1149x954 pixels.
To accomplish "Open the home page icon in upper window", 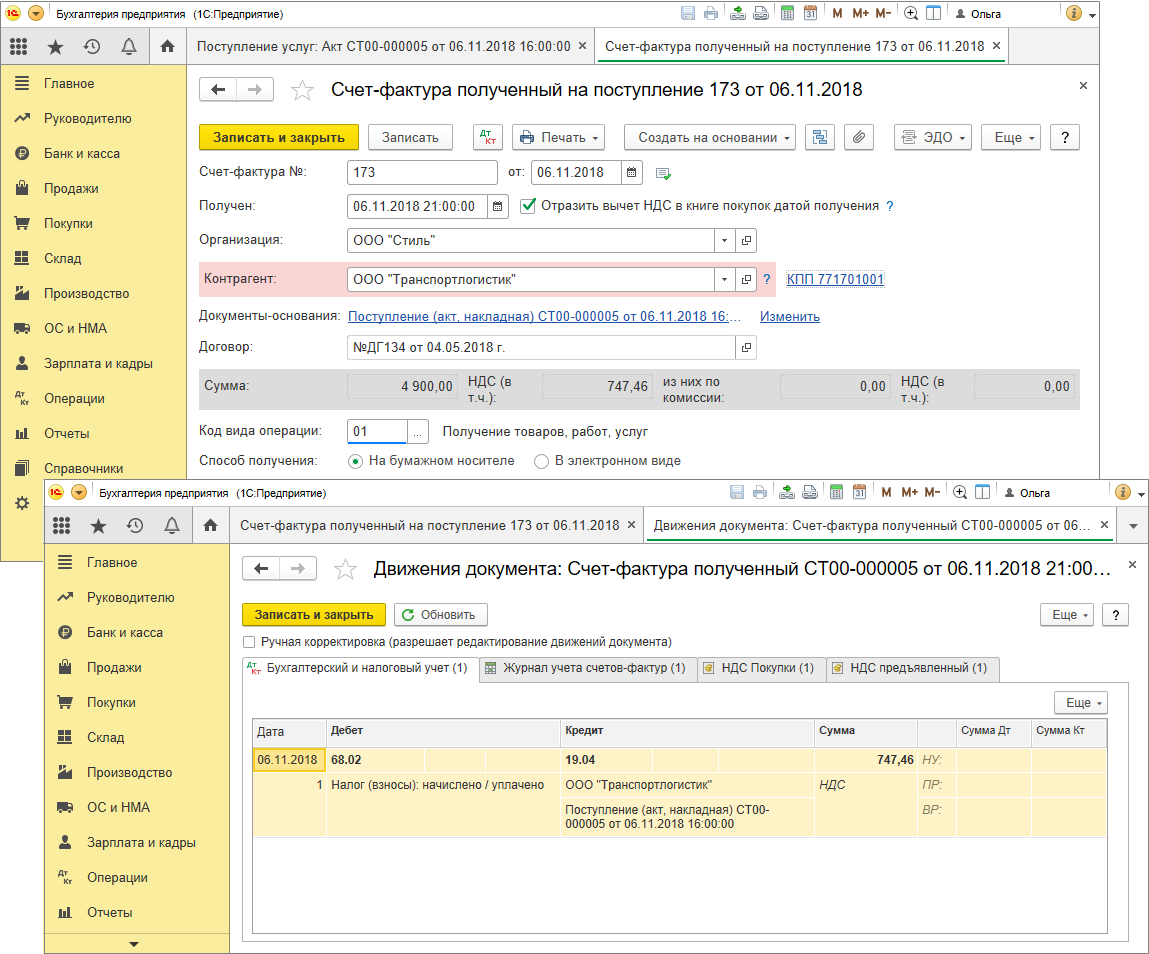I will tap(167, 47).
